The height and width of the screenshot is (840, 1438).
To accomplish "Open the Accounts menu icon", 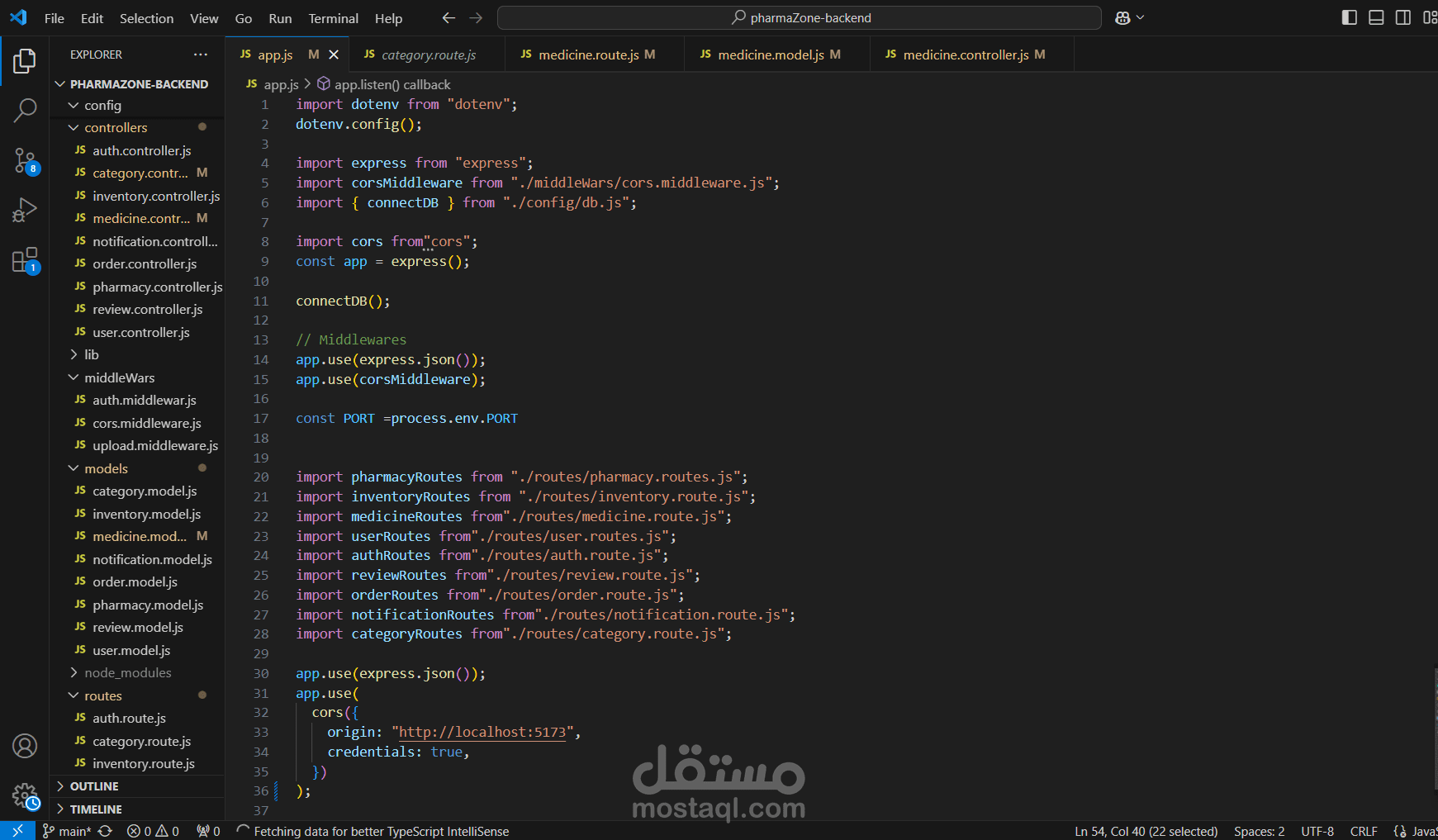I will click(x=25, y=746).
